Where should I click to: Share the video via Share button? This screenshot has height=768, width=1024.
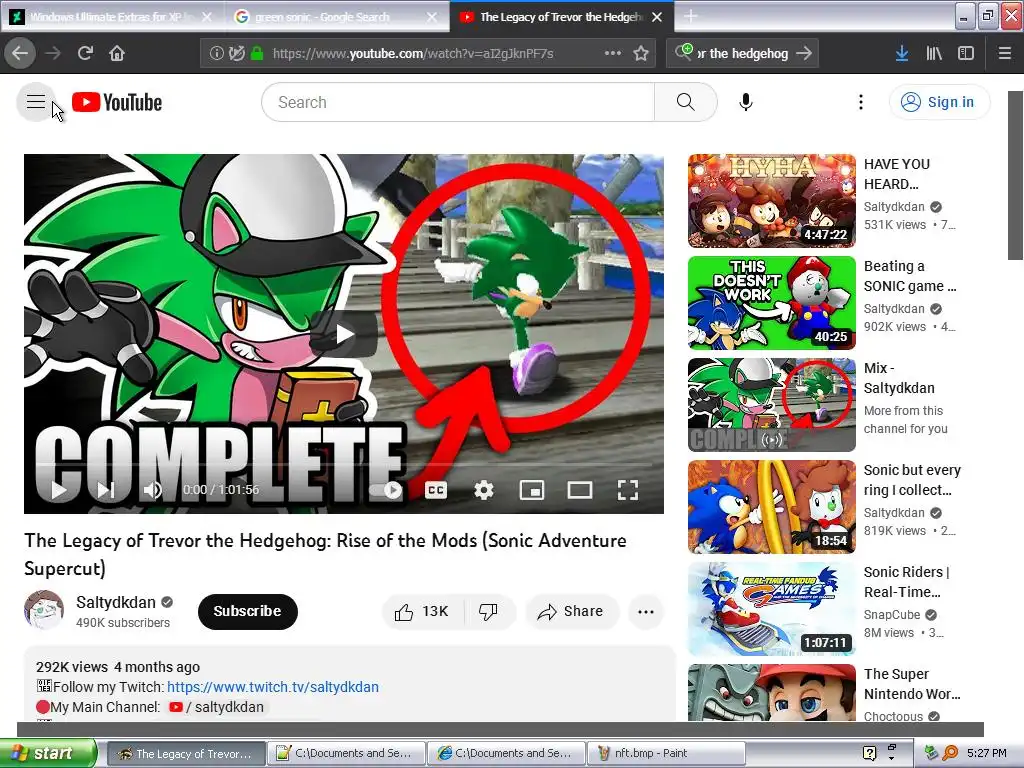click(x=571, y=611)
